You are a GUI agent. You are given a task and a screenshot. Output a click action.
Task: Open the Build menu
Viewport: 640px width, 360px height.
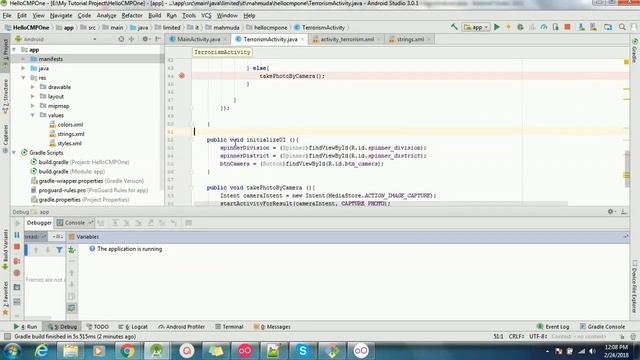pos(154,16)
